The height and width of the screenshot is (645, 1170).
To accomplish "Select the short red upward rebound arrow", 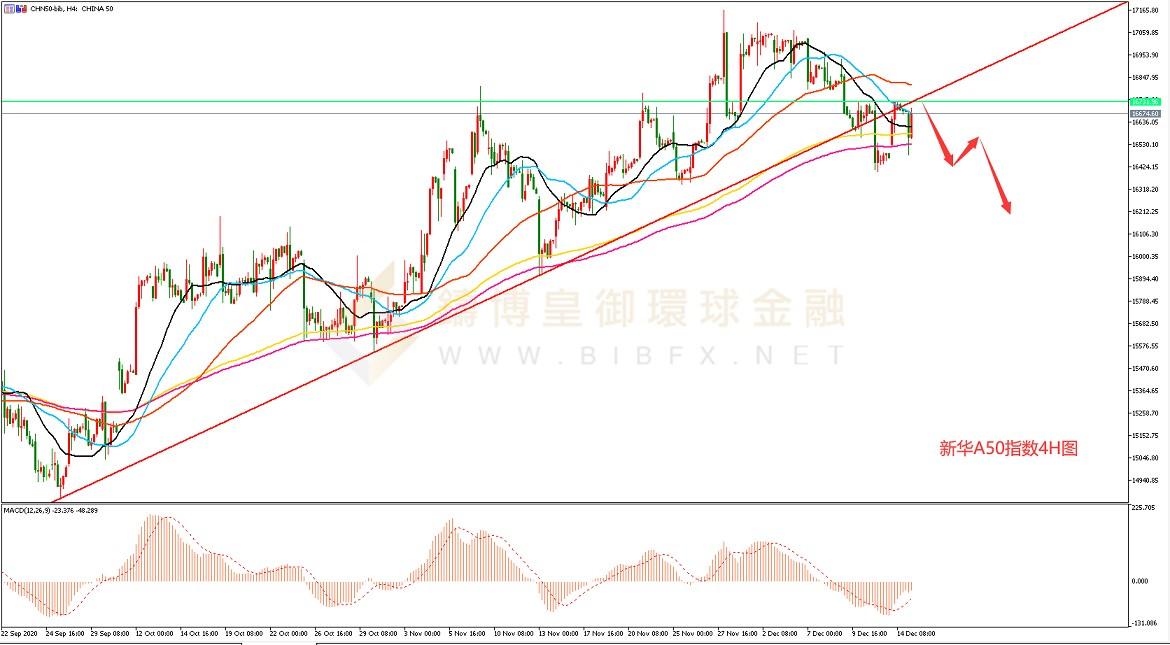I will pyautogui.click(x=964, y=150).
